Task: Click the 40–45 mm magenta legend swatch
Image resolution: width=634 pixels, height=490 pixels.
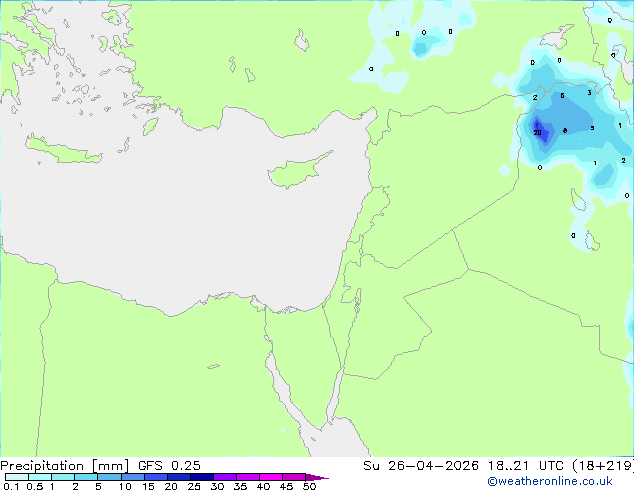Action: [x=271, y=477]
